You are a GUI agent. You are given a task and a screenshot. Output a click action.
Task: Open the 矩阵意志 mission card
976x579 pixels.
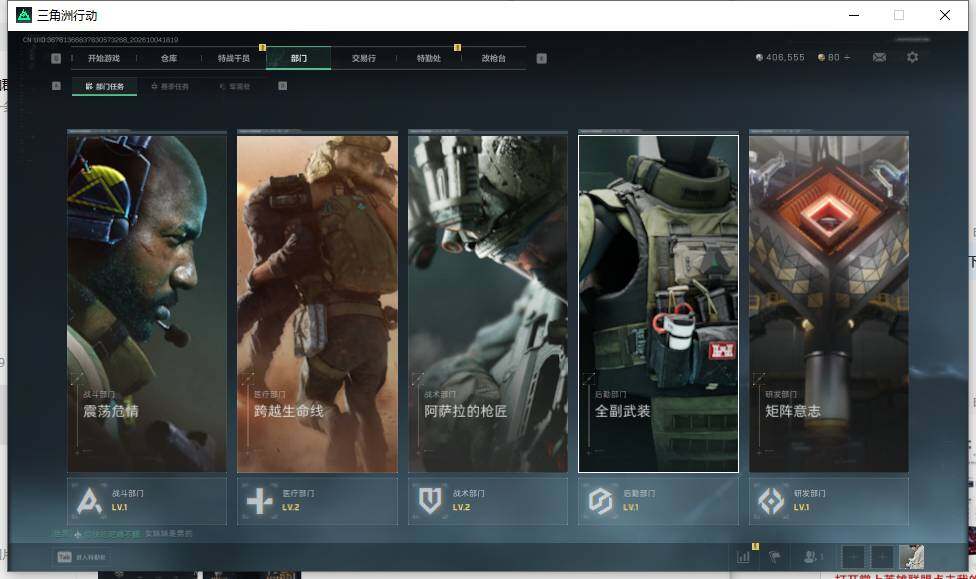[x=829, y=304]
